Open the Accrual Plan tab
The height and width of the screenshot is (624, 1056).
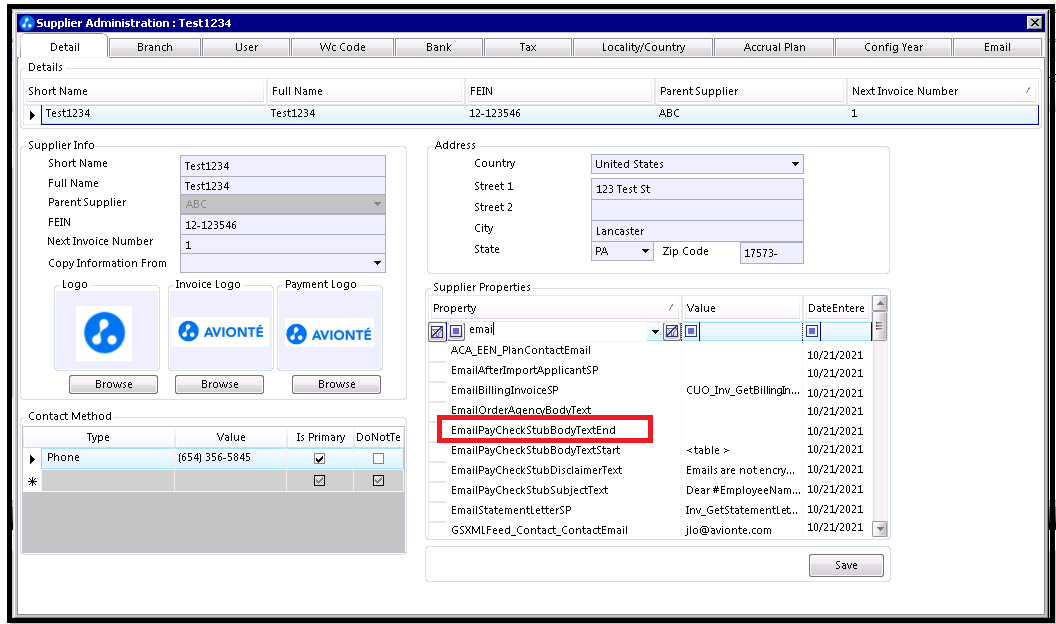774,47
